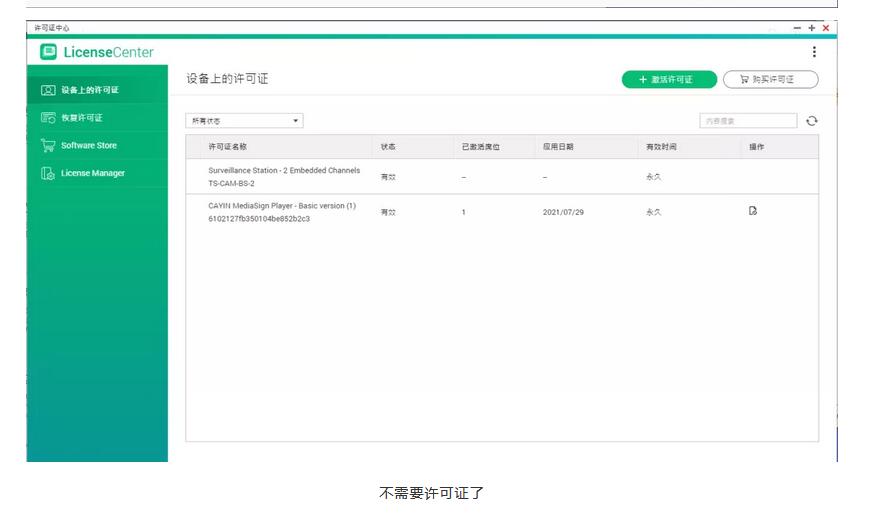Image resolution: width=869 pixels, height=524 pixels.
Task: Click the Software Store cart icon
Action: (48, 145)
